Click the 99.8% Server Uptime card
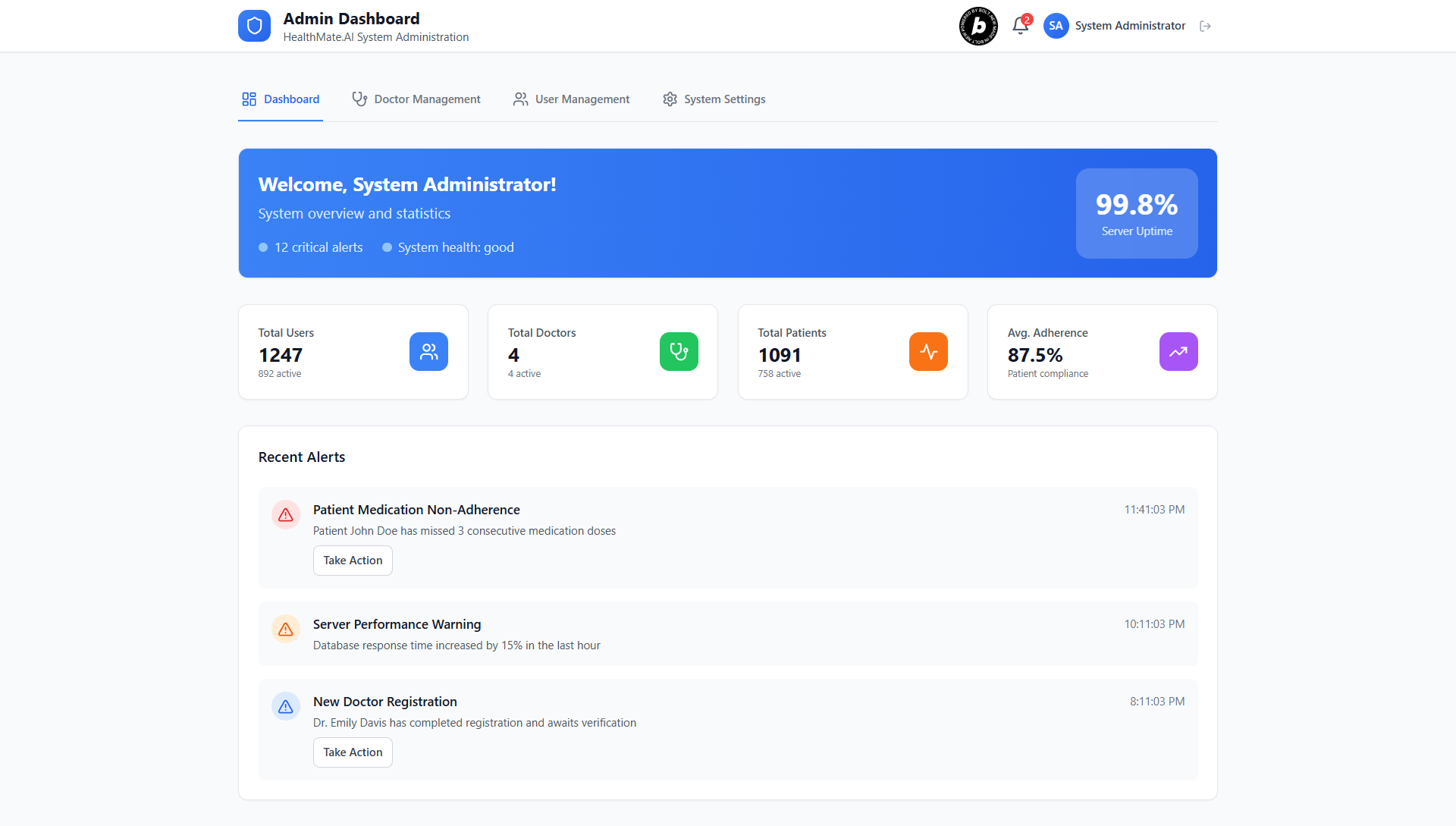The width and height of the screenshot is (1456, 826). click(x=1136, y=214)
